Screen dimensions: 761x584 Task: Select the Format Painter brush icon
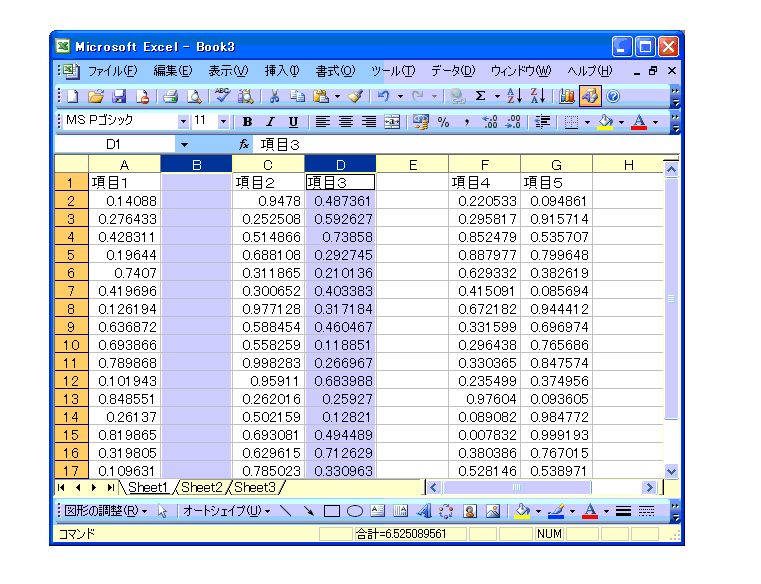coord(355,97)
